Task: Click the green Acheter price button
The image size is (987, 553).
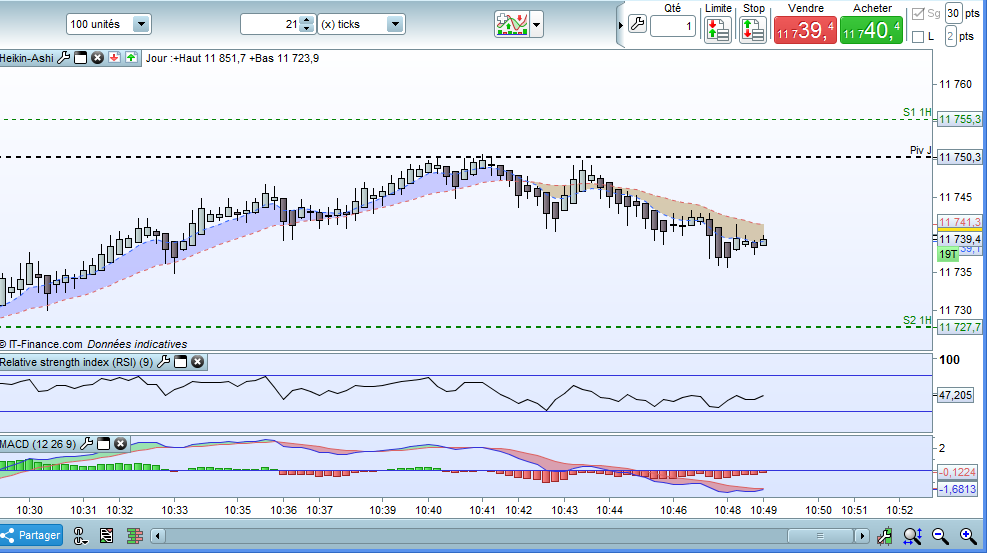Action: click(871, 30)
